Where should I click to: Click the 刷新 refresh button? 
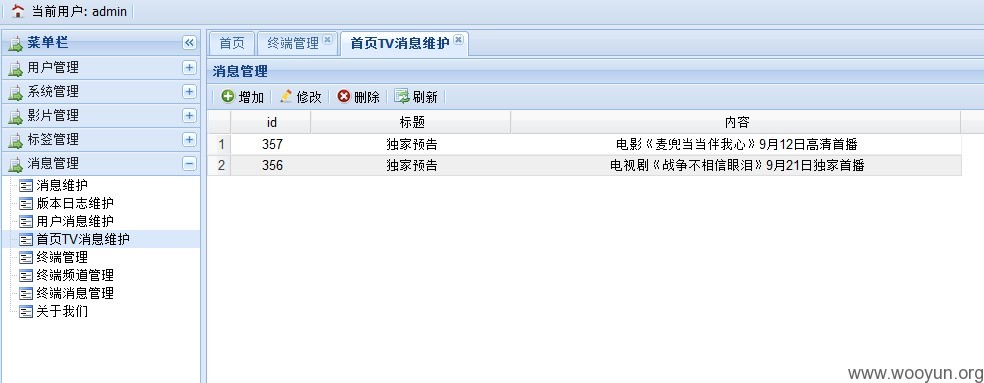point(416,97)
